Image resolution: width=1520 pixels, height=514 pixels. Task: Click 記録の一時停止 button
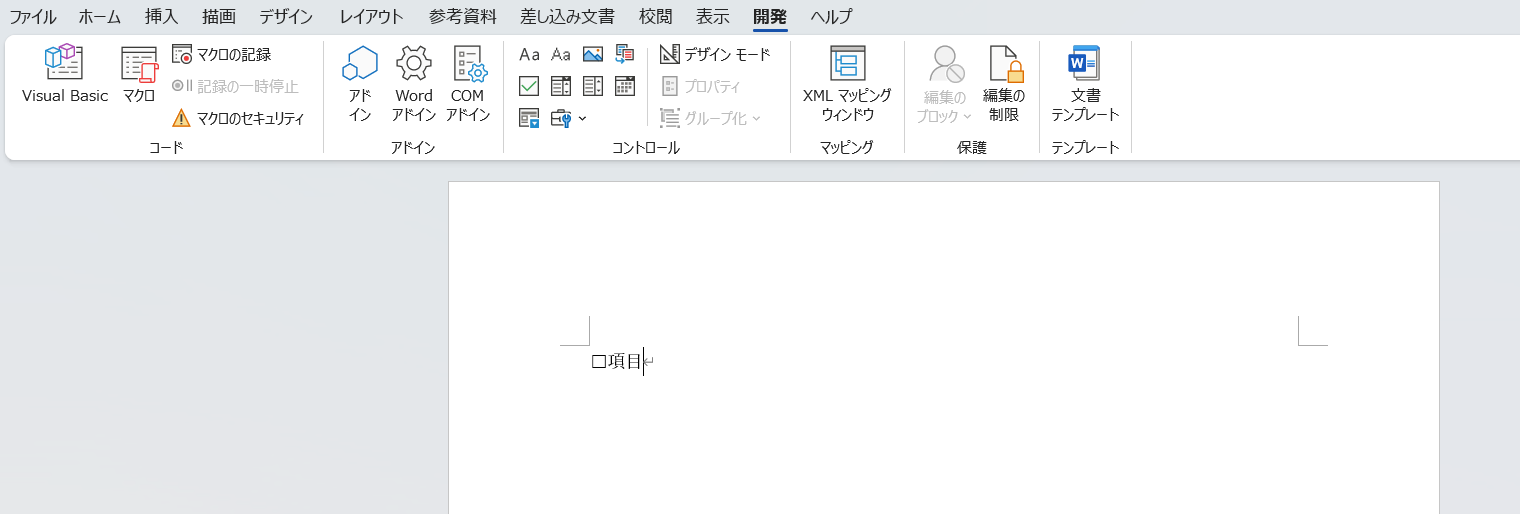click(x=235, y=86)
